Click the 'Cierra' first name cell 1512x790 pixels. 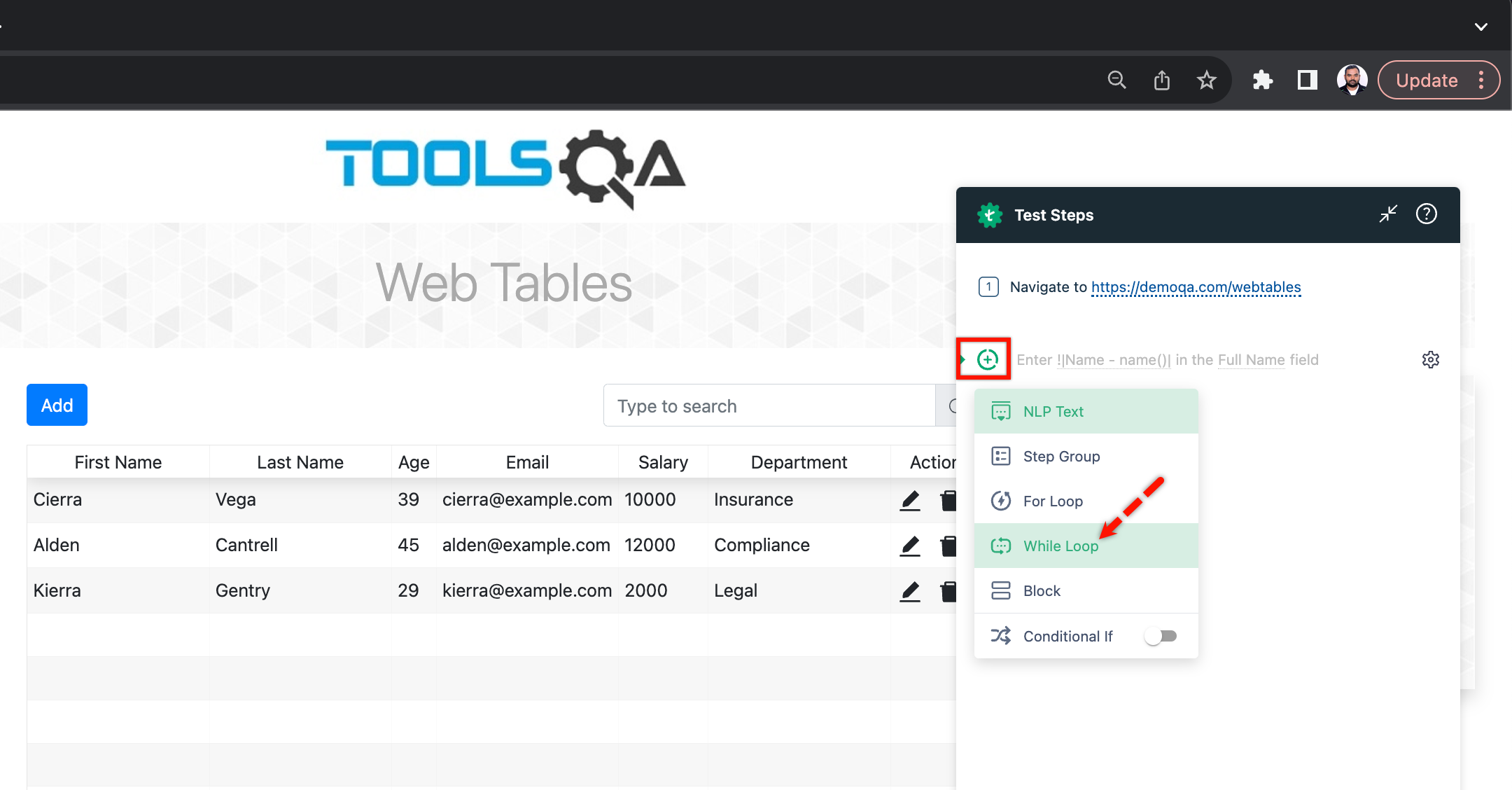point(118,499)
